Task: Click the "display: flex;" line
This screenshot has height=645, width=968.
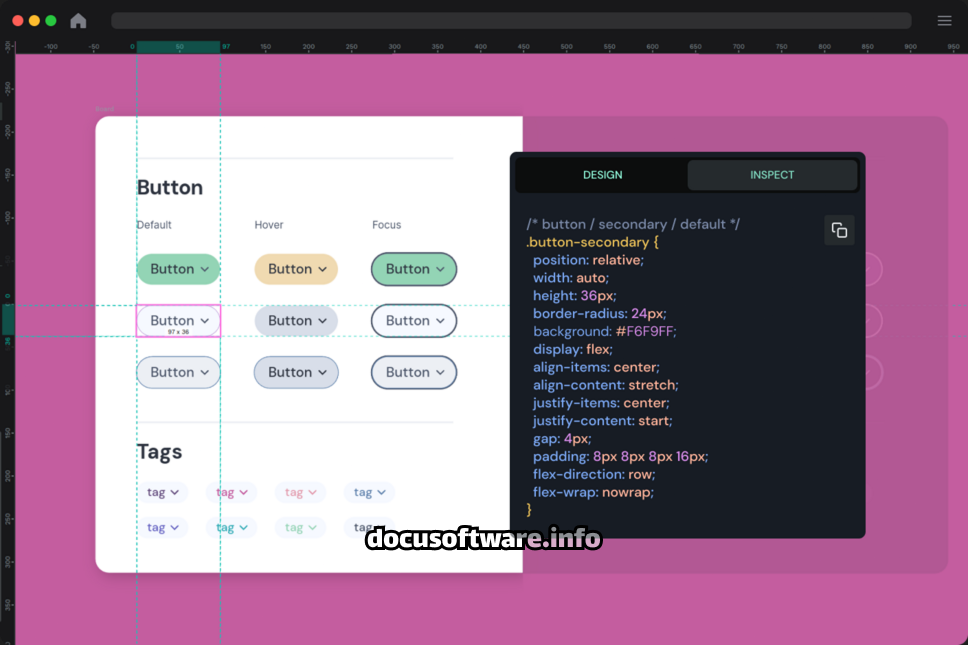Action: [573, 349]
